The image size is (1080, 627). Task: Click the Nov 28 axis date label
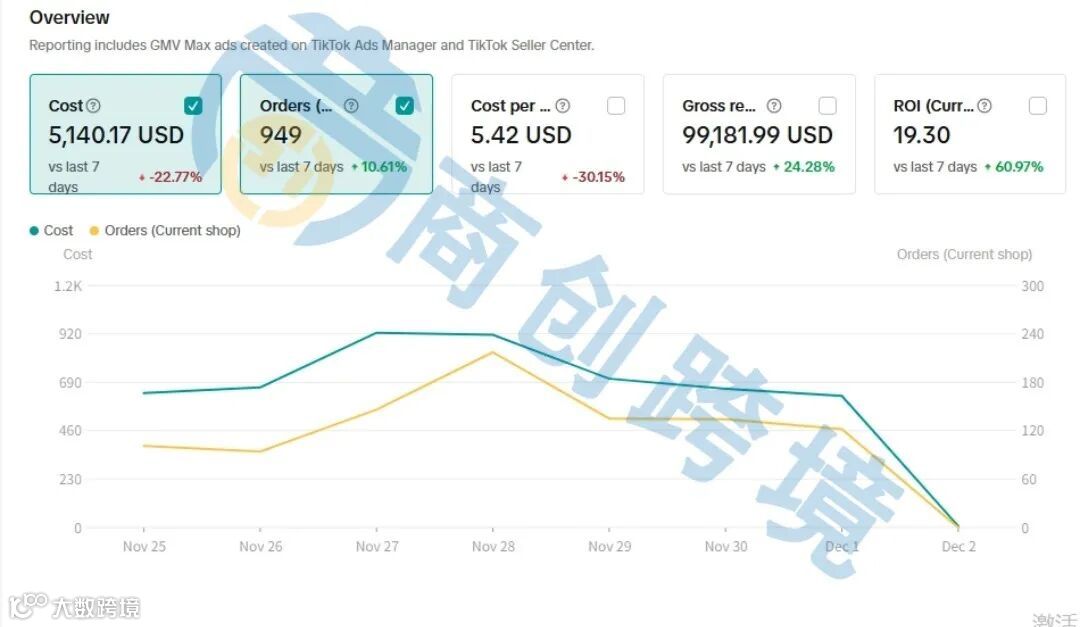click(x=493, y=547)
